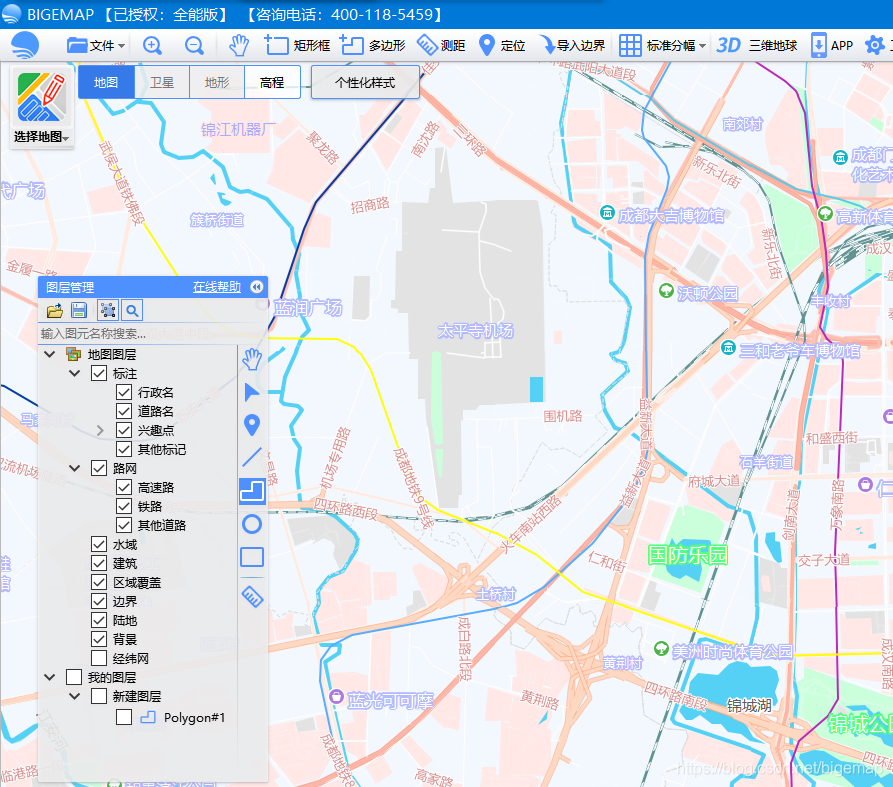Open the 选择地图 map source selector
The height and width of the screenshot is (787, 893).
[42, 137]
